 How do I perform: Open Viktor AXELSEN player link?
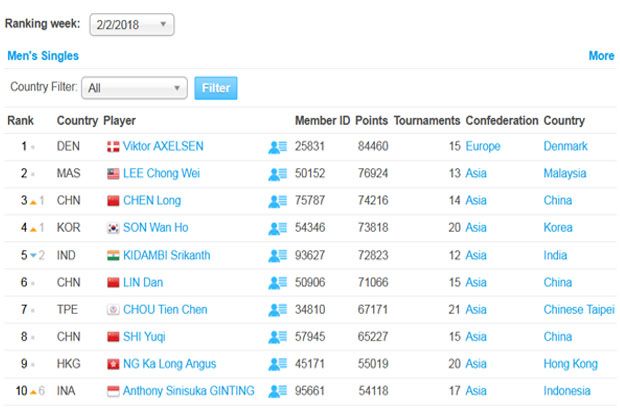click(x=163, y=146)
